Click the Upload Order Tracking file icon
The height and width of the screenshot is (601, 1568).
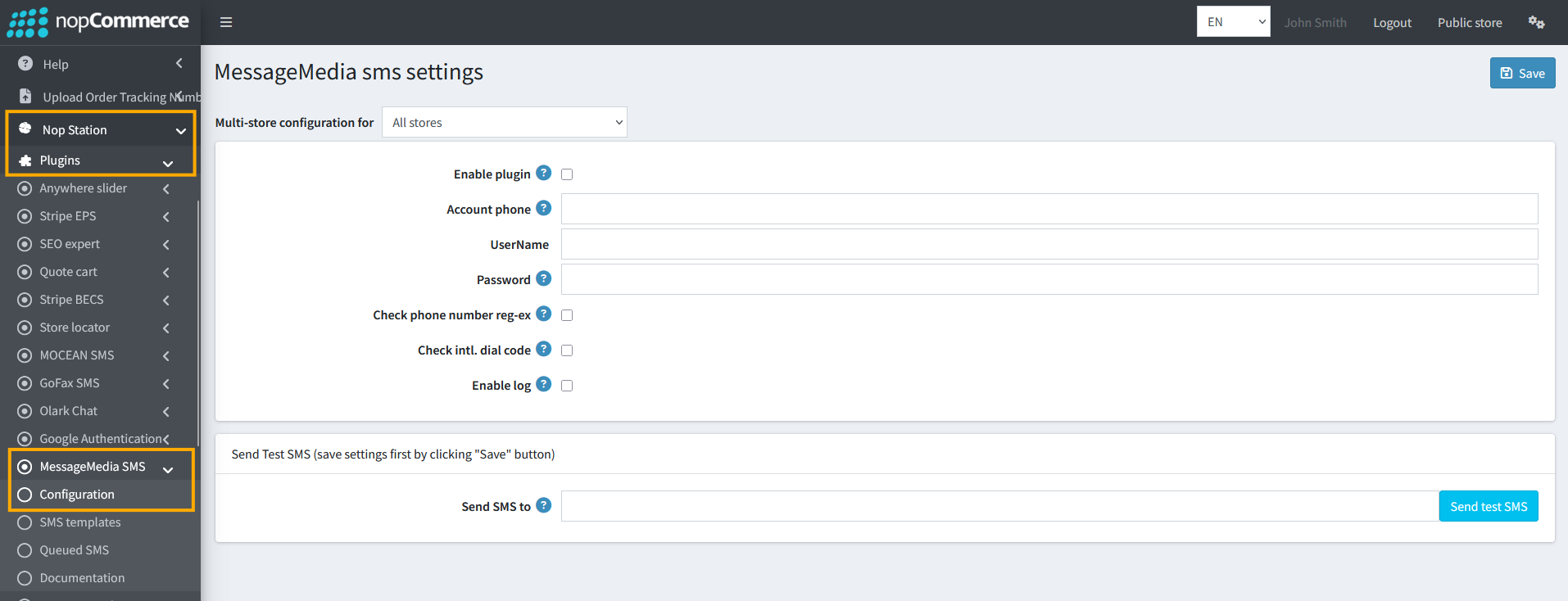[25, 97]
